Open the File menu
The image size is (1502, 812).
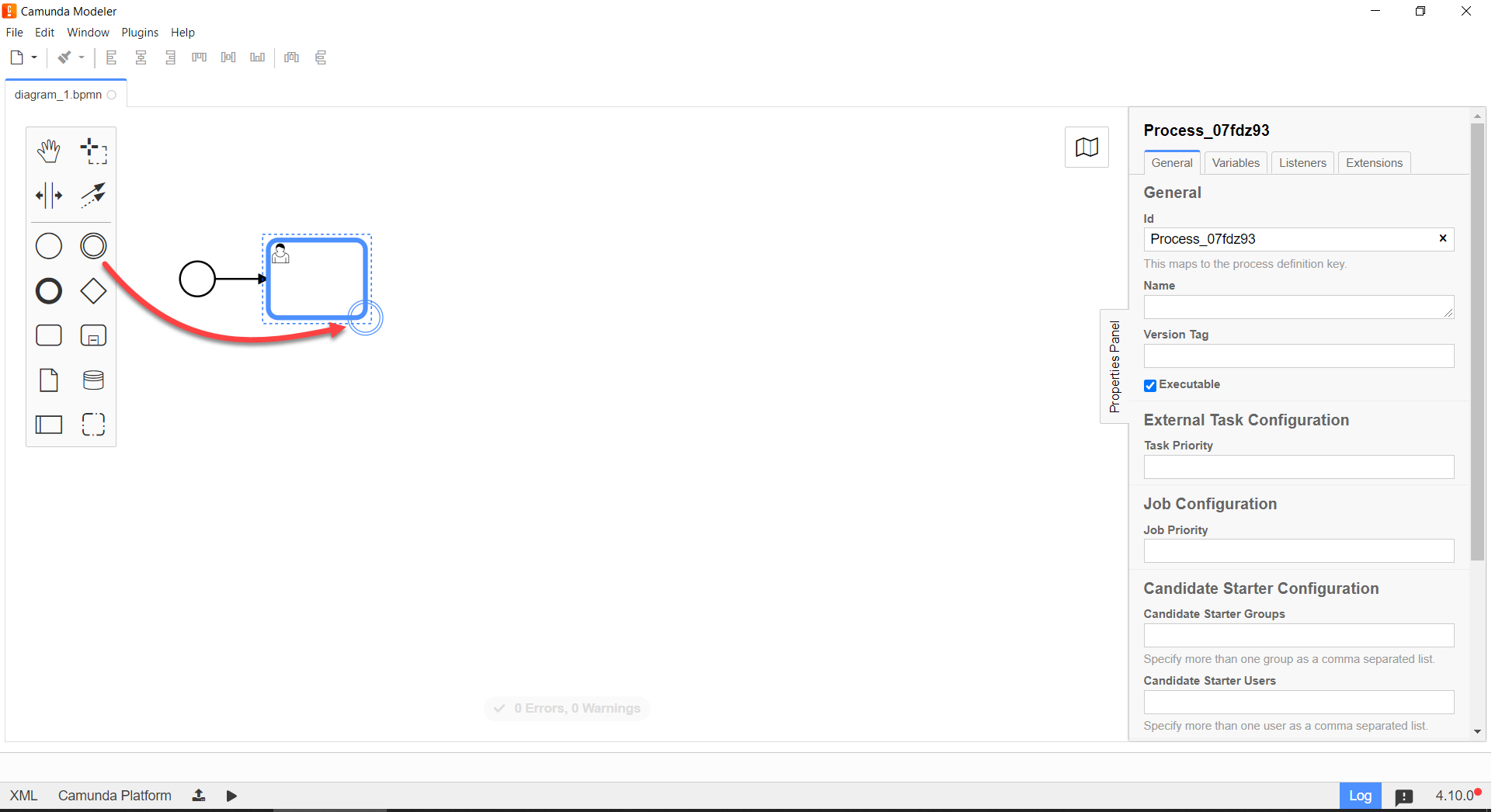click(x=15, y=33)
